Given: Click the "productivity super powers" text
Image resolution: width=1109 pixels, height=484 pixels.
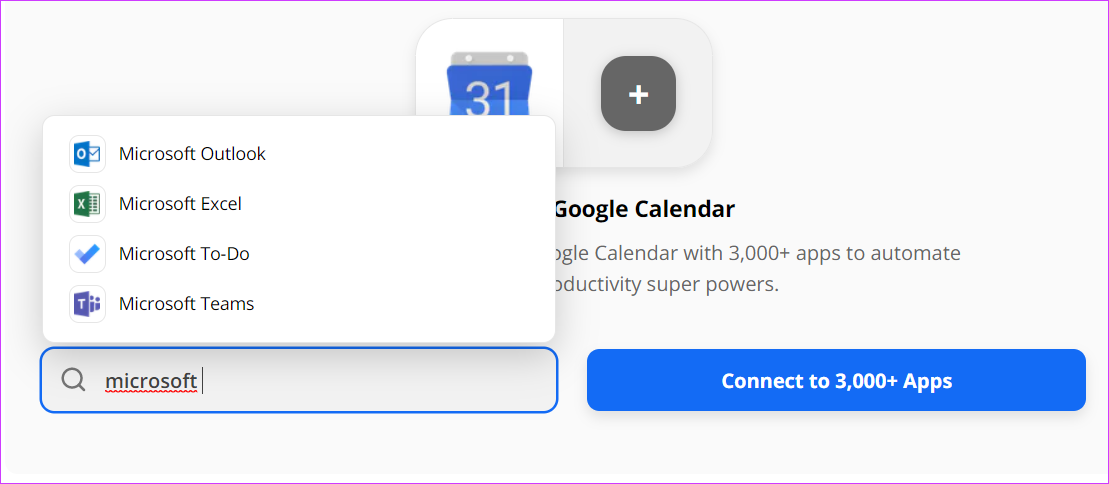Looking at the screenshot, I should 660,285.
